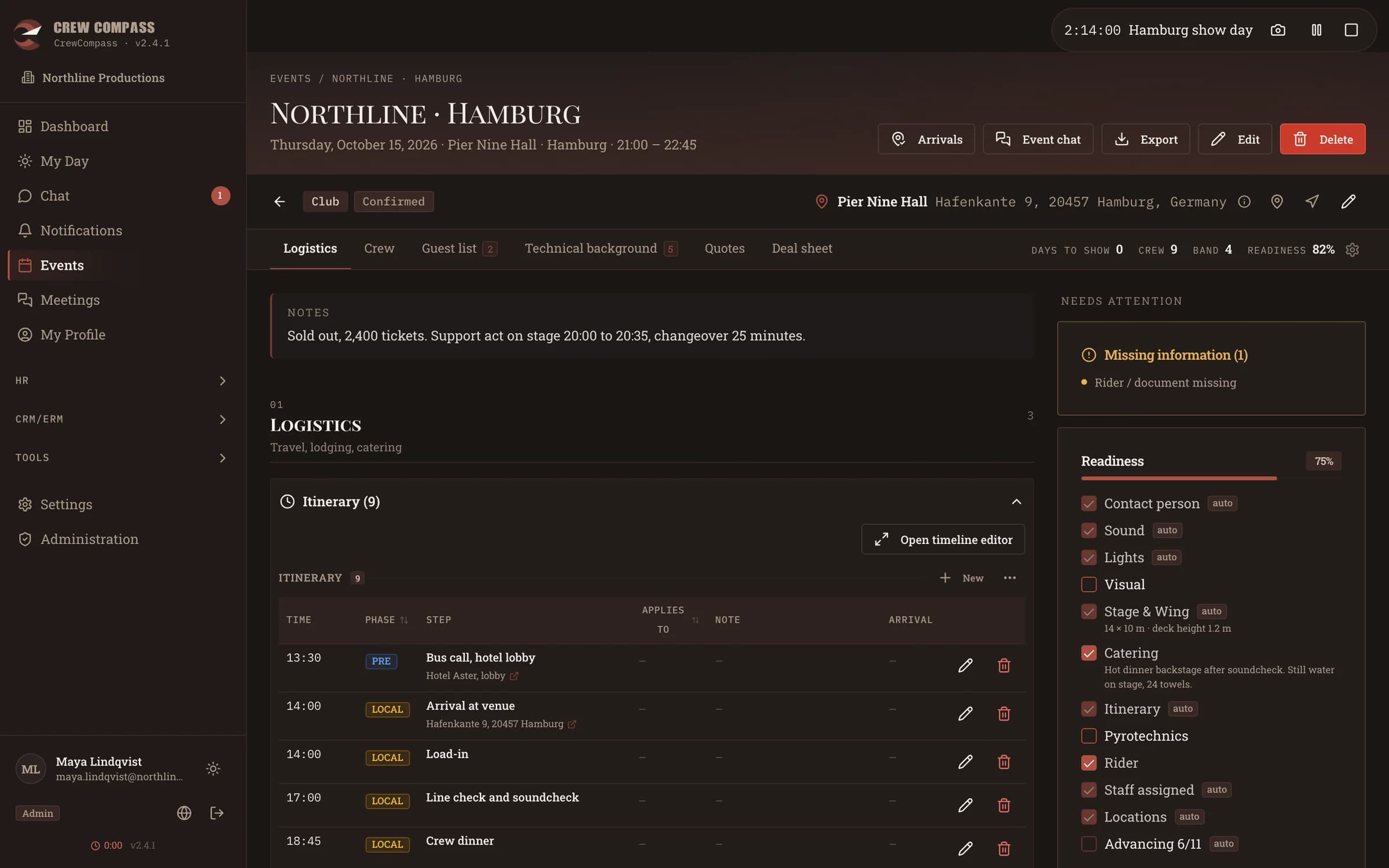Sort itinerary by Applies To column
The image size is (1389, 868).
point(670,620)
